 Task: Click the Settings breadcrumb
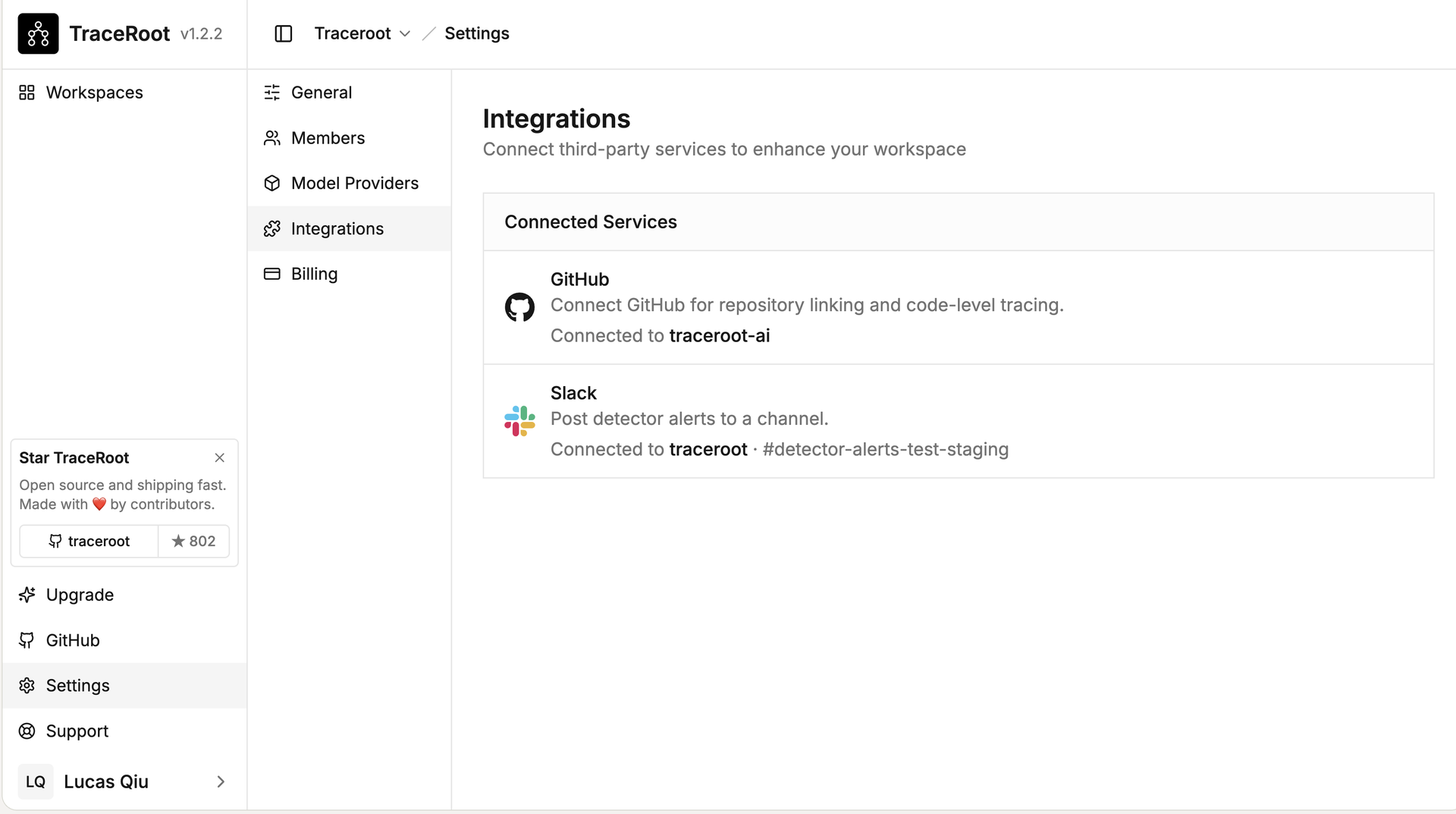click(x=477, y=33)
